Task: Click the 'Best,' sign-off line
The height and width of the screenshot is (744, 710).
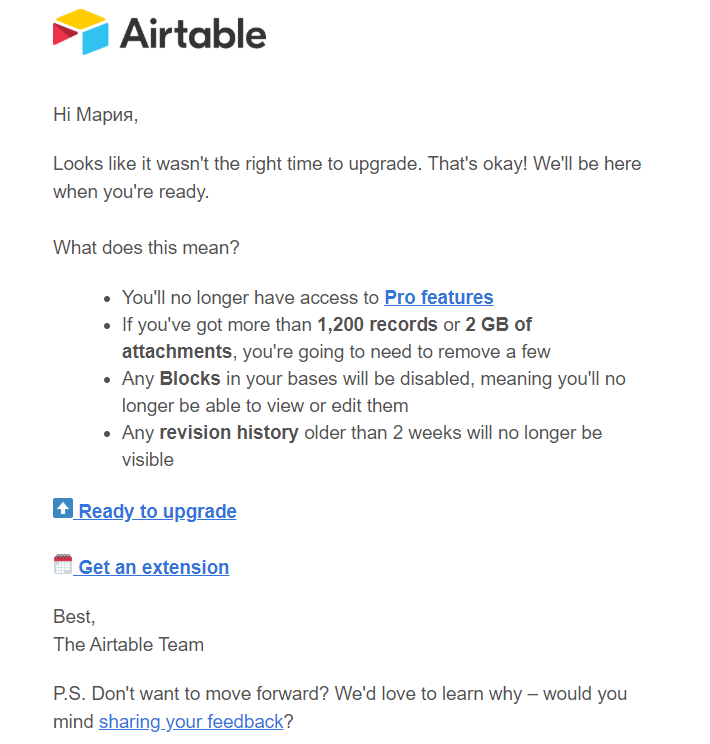Action: point(74,617)
